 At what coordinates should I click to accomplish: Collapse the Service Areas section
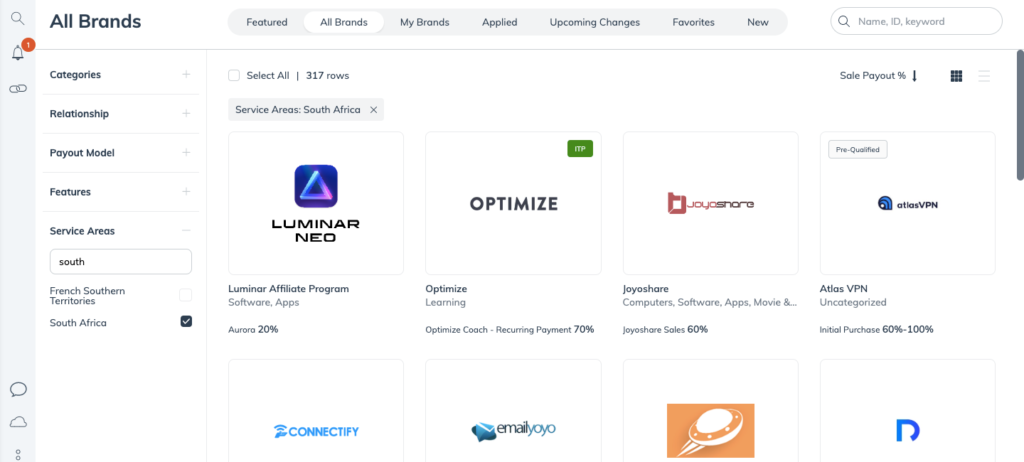[x=186, y=231]
